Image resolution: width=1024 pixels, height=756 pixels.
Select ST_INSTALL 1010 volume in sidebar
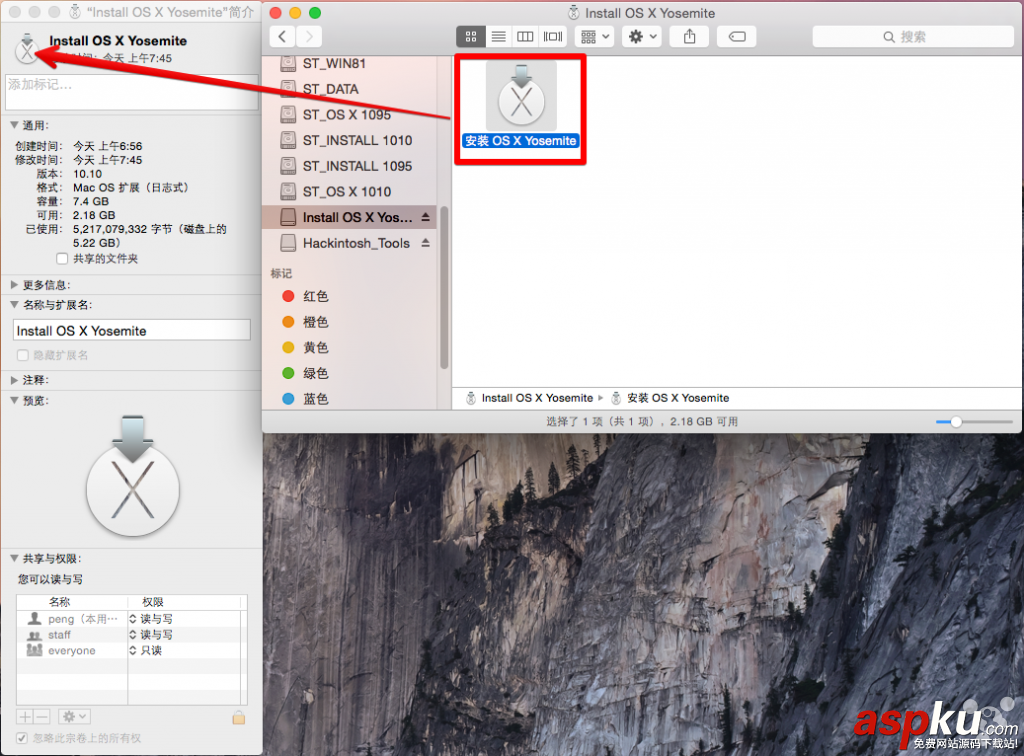[349, 140]
